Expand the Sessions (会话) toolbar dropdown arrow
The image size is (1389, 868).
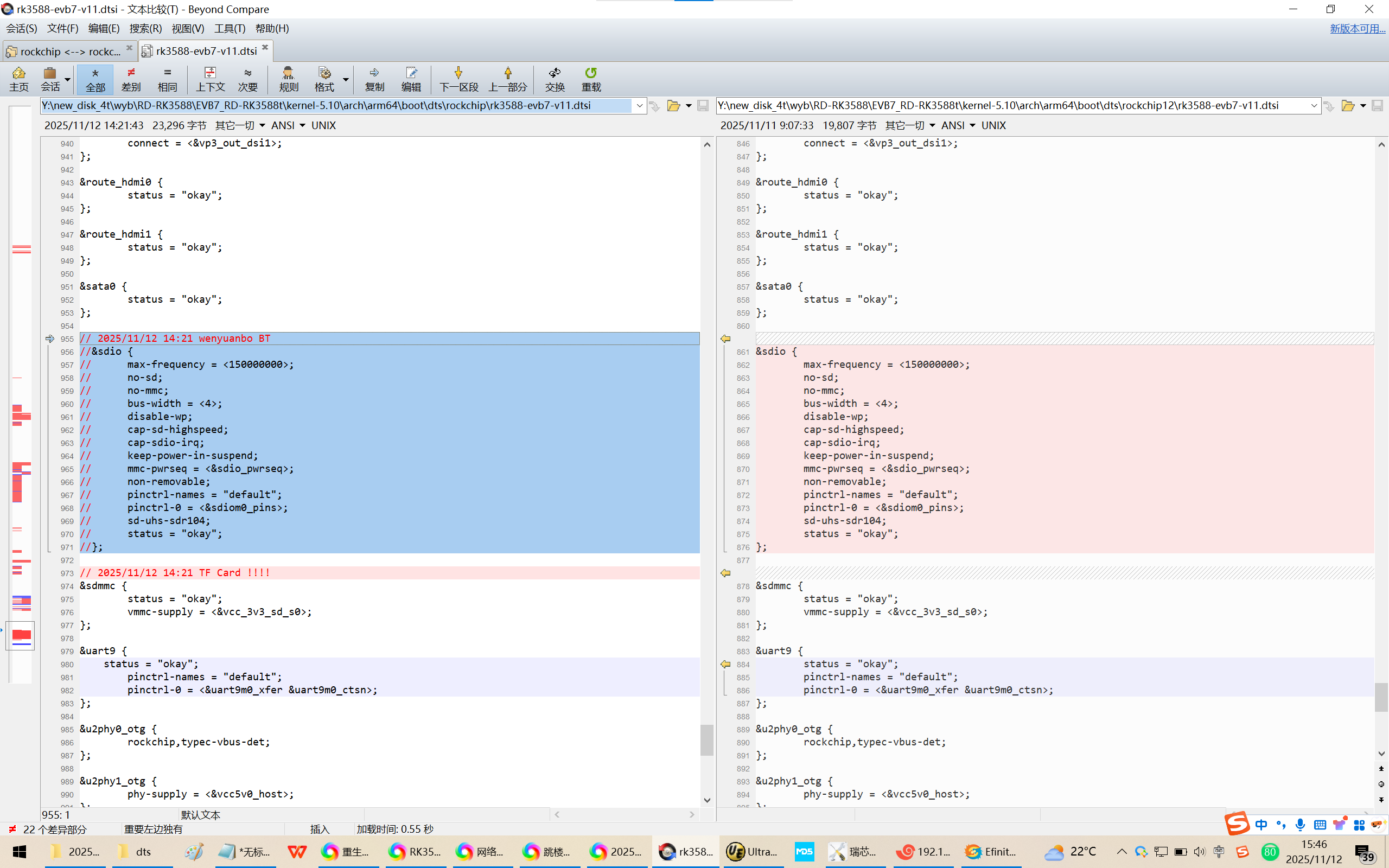[x=68, y=80]
